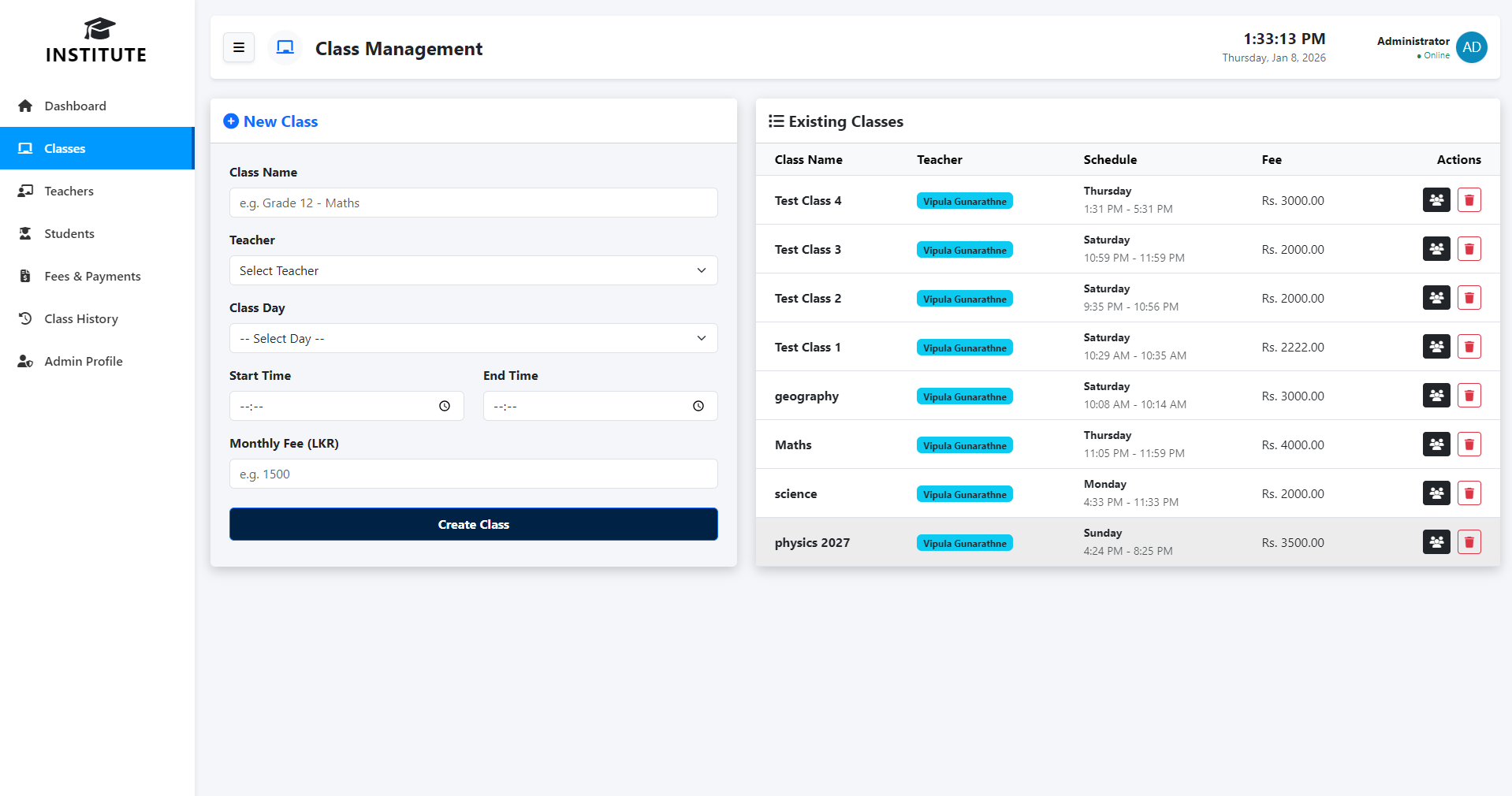Open the Start Time clock picker
This screenshot has width=1512, height=796.
[x=445, y=406]
